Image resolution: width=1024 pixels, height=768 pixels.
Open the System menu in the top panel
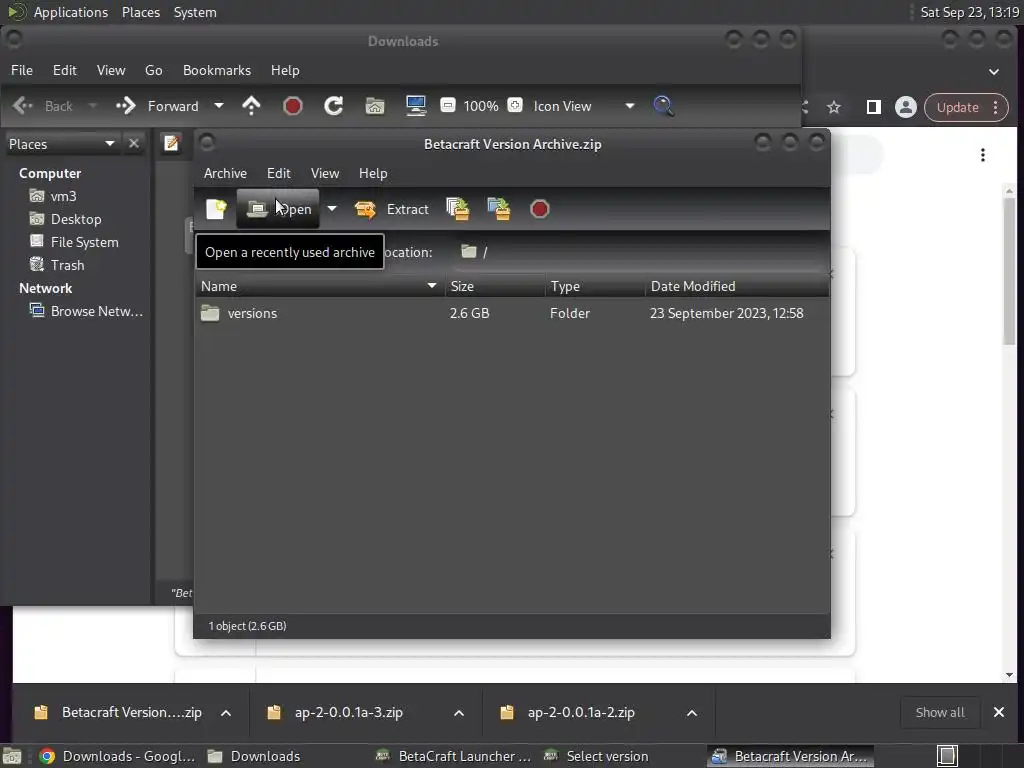tap(195, 12)
